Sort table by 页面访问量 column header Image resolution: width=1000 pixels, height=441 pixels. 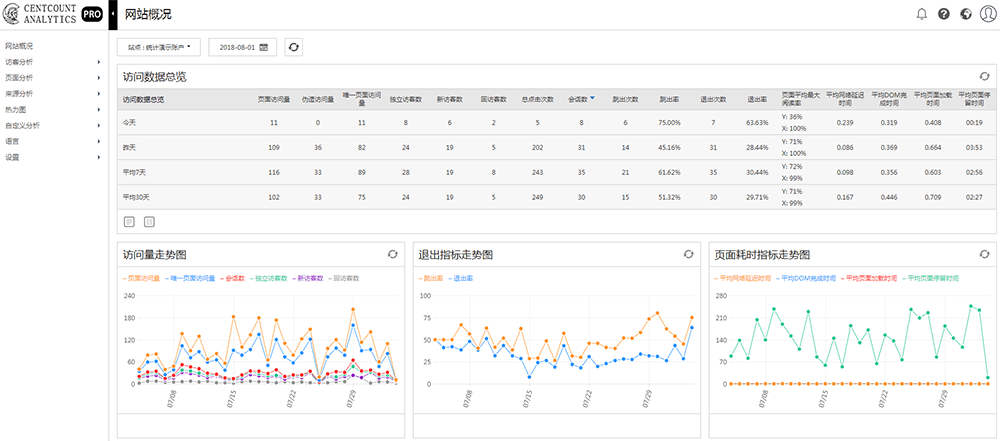coord(274,100)
